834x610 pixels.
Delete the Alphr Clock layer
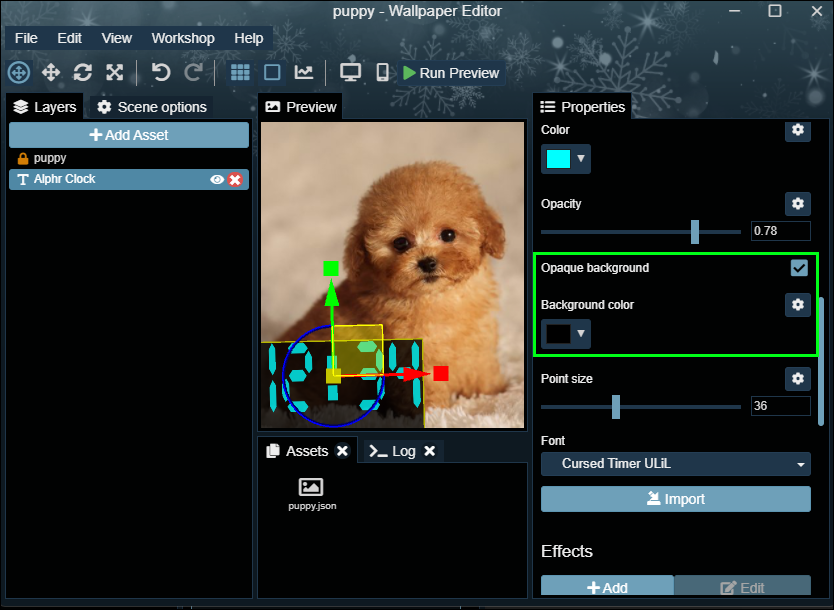(x=235, y=180)
